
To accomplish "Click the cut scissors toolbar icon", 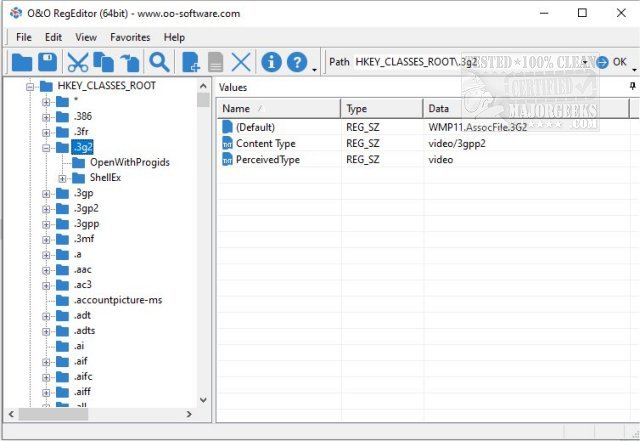I will click(x=78, y=62).
